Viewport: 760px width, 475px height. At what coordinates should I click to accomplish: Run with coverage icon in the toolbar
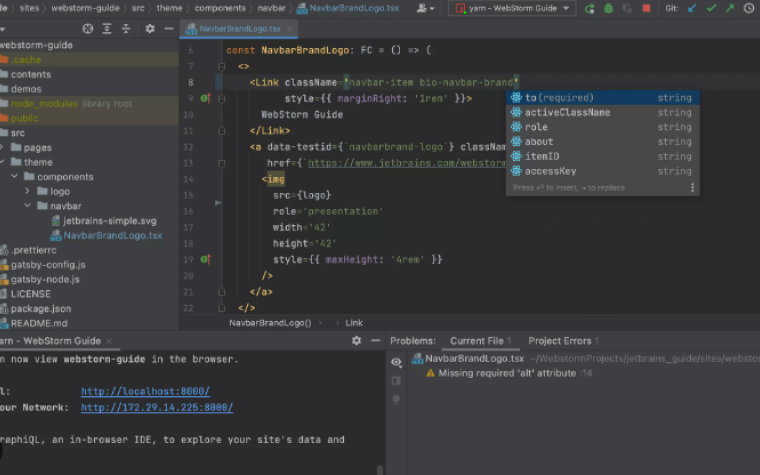(x=627, y=9)
